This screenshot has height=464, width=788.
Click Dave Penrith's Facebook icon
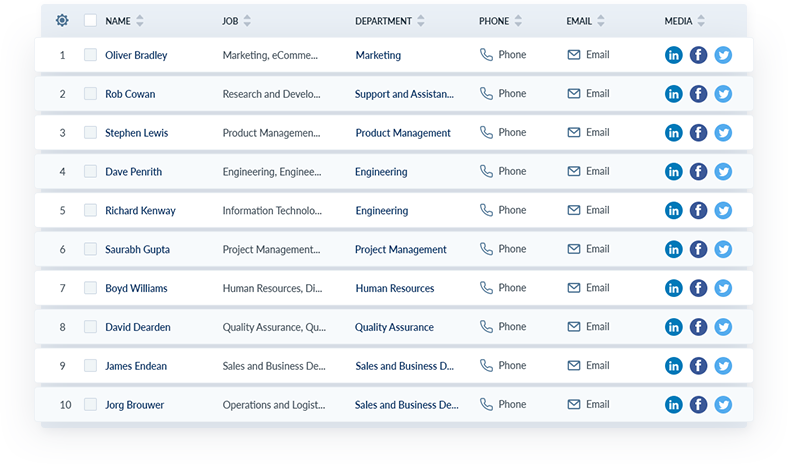tap(698, 171)
